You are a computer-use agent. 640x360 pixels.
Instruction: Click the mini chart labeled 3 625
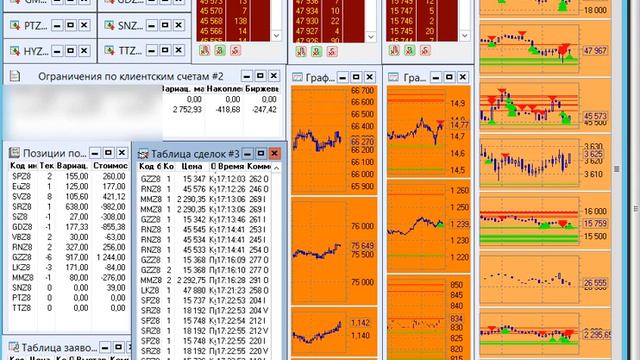tap(545, 163)
